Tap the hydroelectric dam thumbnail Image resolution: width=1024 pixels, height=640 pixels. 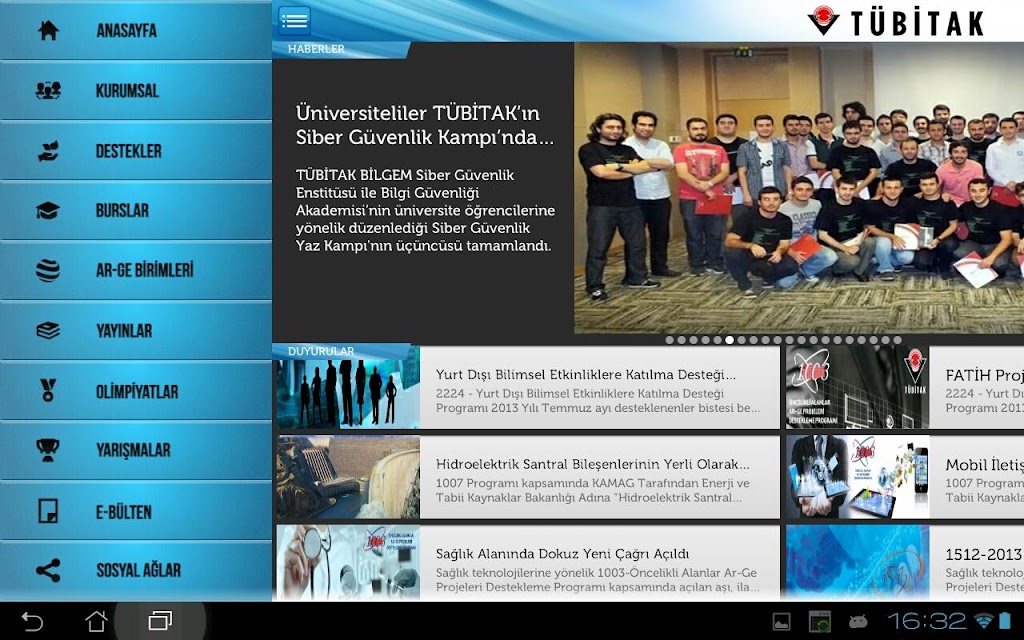[348, 477]
